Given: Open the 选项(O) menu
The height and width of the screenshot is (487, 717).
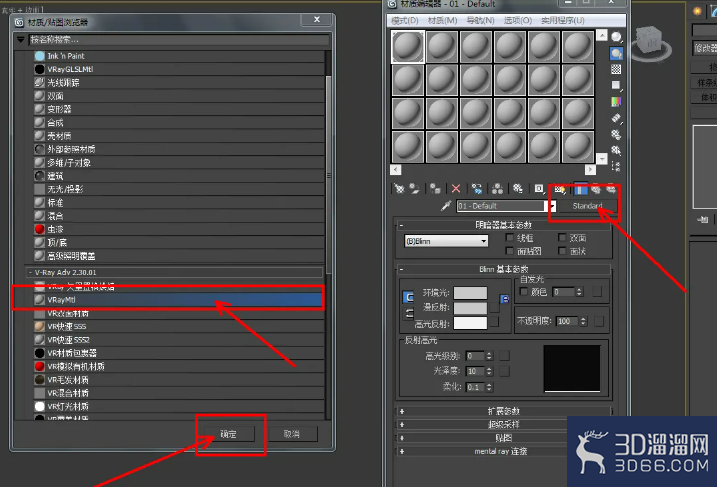Looking at the screenshot, I should coord(518,21).
